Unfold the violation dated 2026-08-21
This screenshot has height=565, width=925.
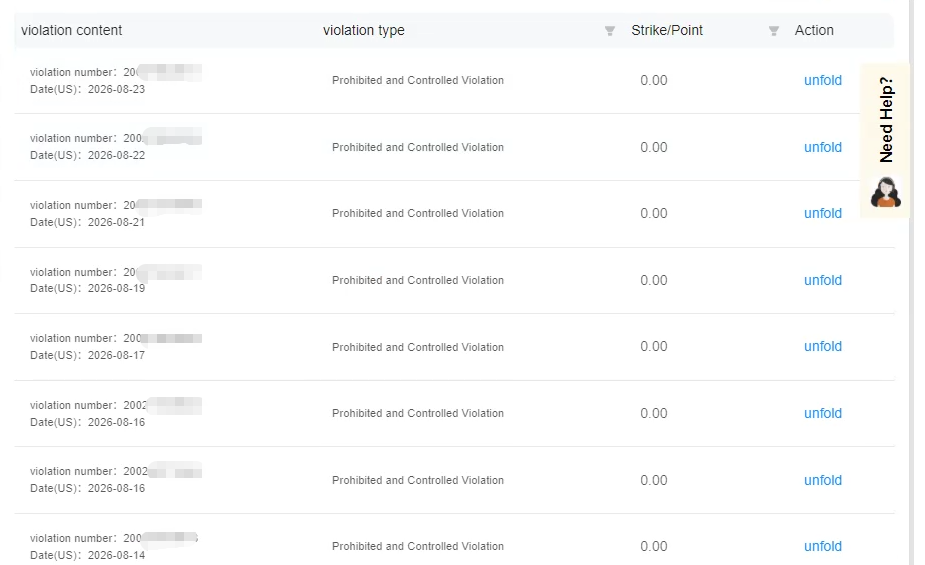pyautogui.click(x=822, y=213)
